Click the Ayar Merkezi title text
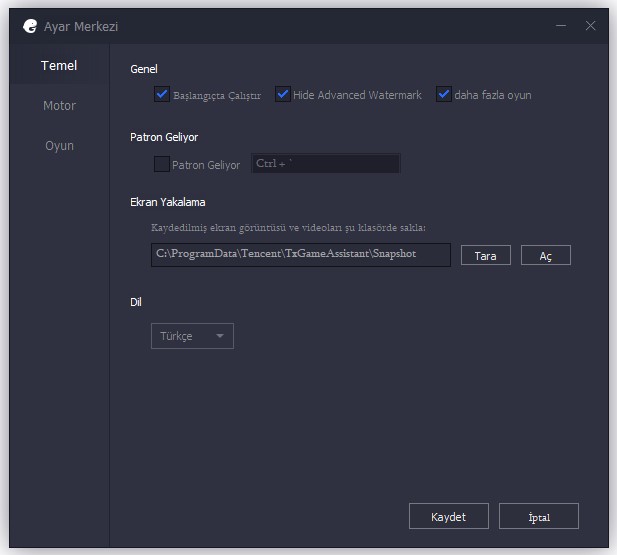The height and width of the screenshot is (555, 617). pos(81,26)
